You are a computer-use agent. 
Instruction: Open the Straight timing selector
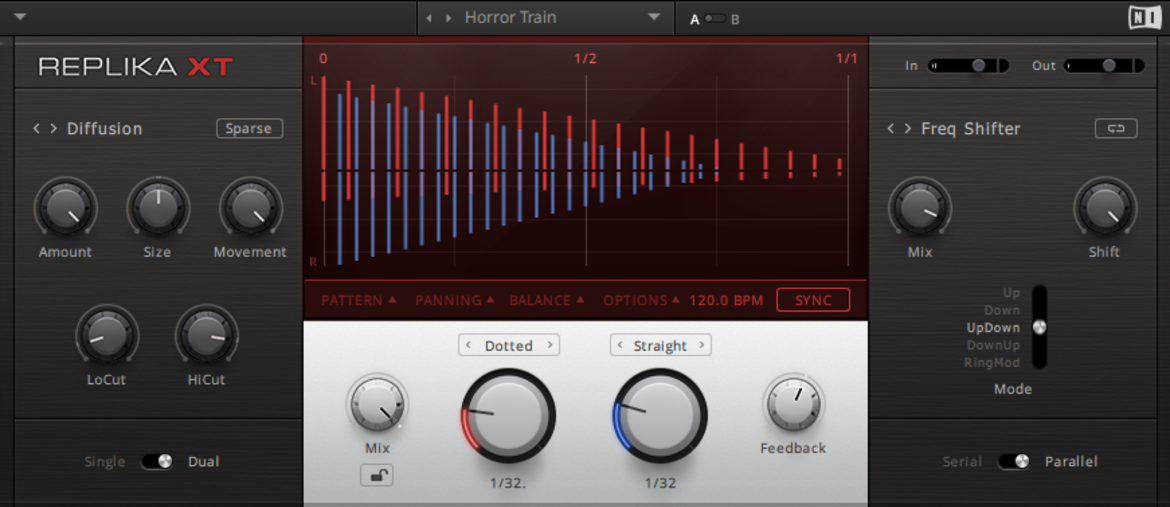(660, 345)
